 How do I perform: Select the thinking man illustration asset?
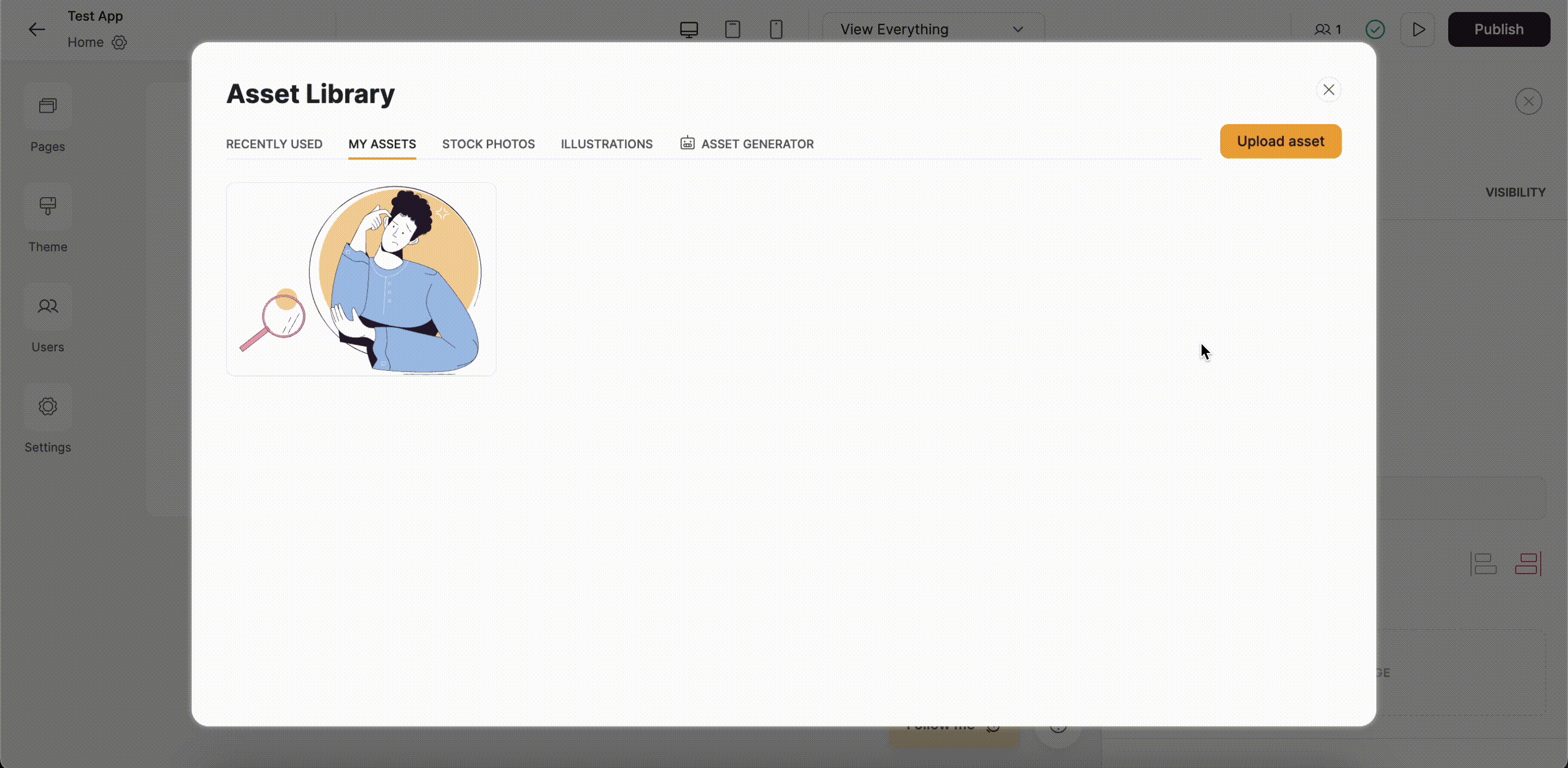pos(361,279)
